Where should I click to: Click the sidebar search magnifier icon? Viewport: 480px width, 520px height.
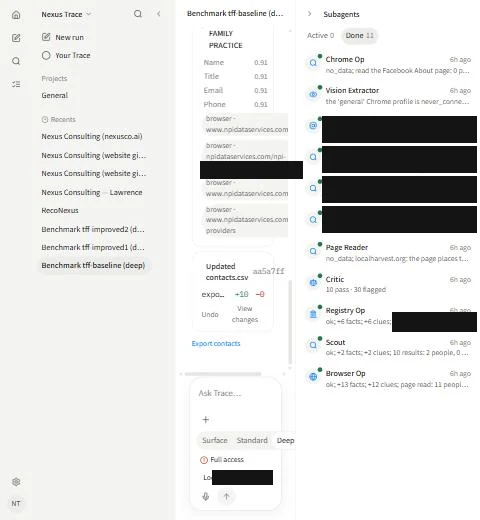tap(138, 14)
